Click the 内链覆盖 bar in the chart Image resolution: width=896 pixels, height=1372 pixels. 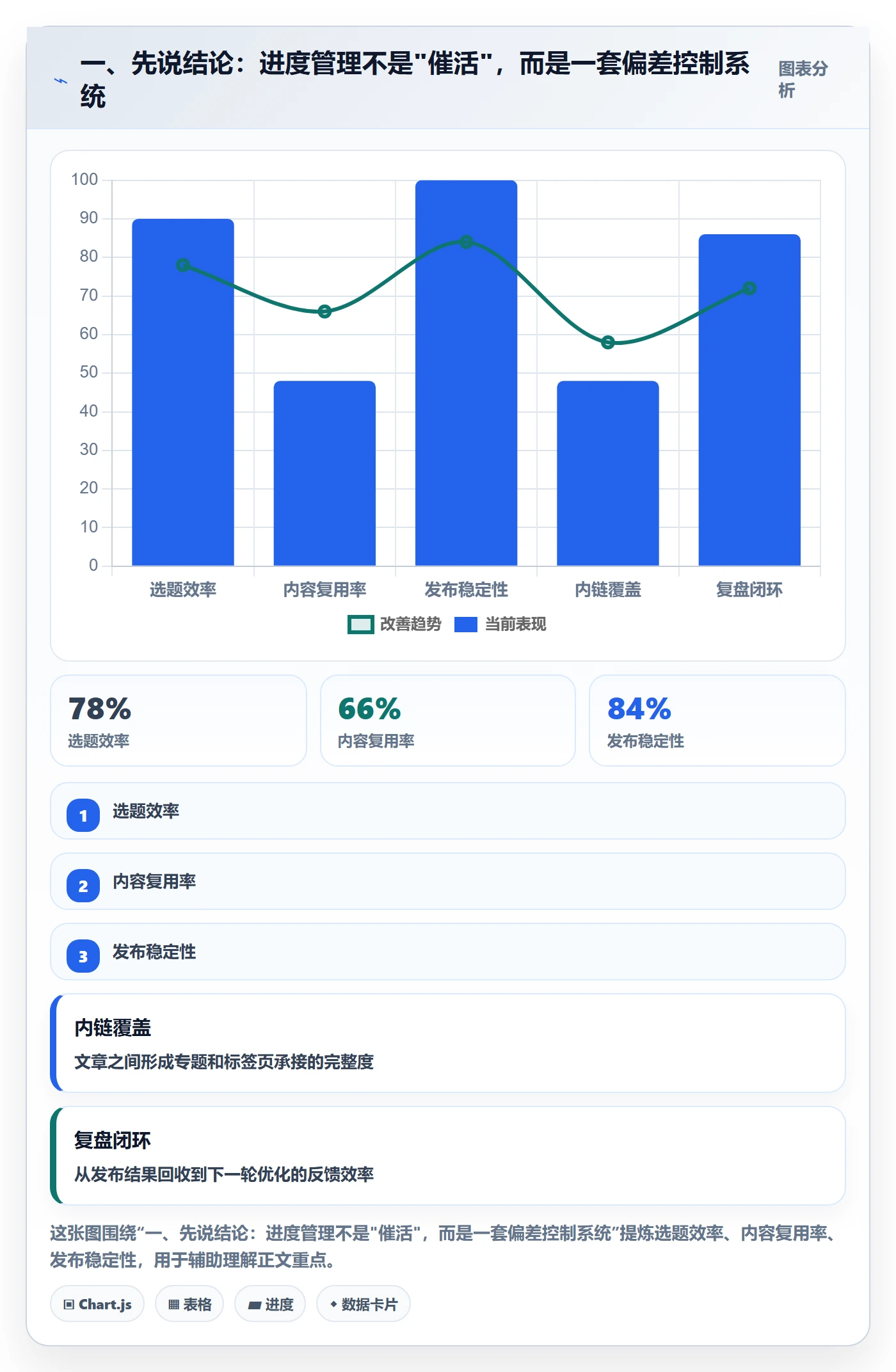[x=608, y=474]
